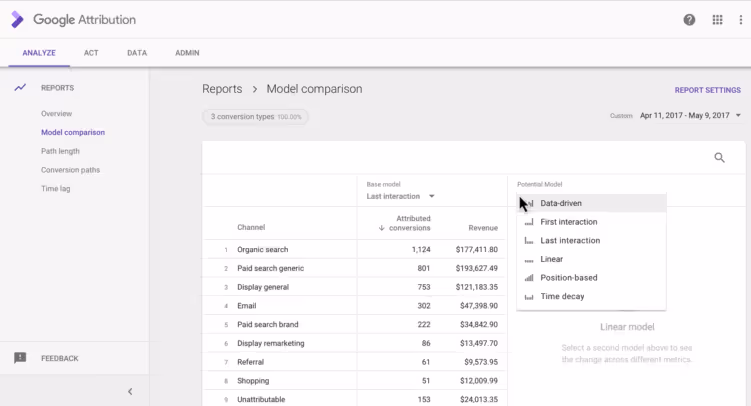Open the Conversion paths report
The height and width of the screenshot is (406, 751).
click(70, 169)
